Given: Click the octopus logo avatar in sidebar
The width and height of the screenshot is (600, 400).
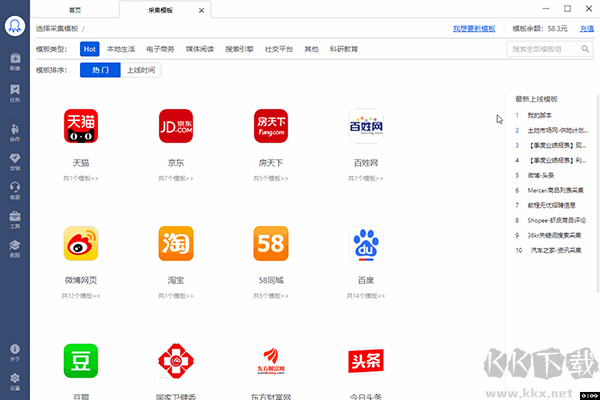Looking at the screenshot, I should click(x=15, y=26).
